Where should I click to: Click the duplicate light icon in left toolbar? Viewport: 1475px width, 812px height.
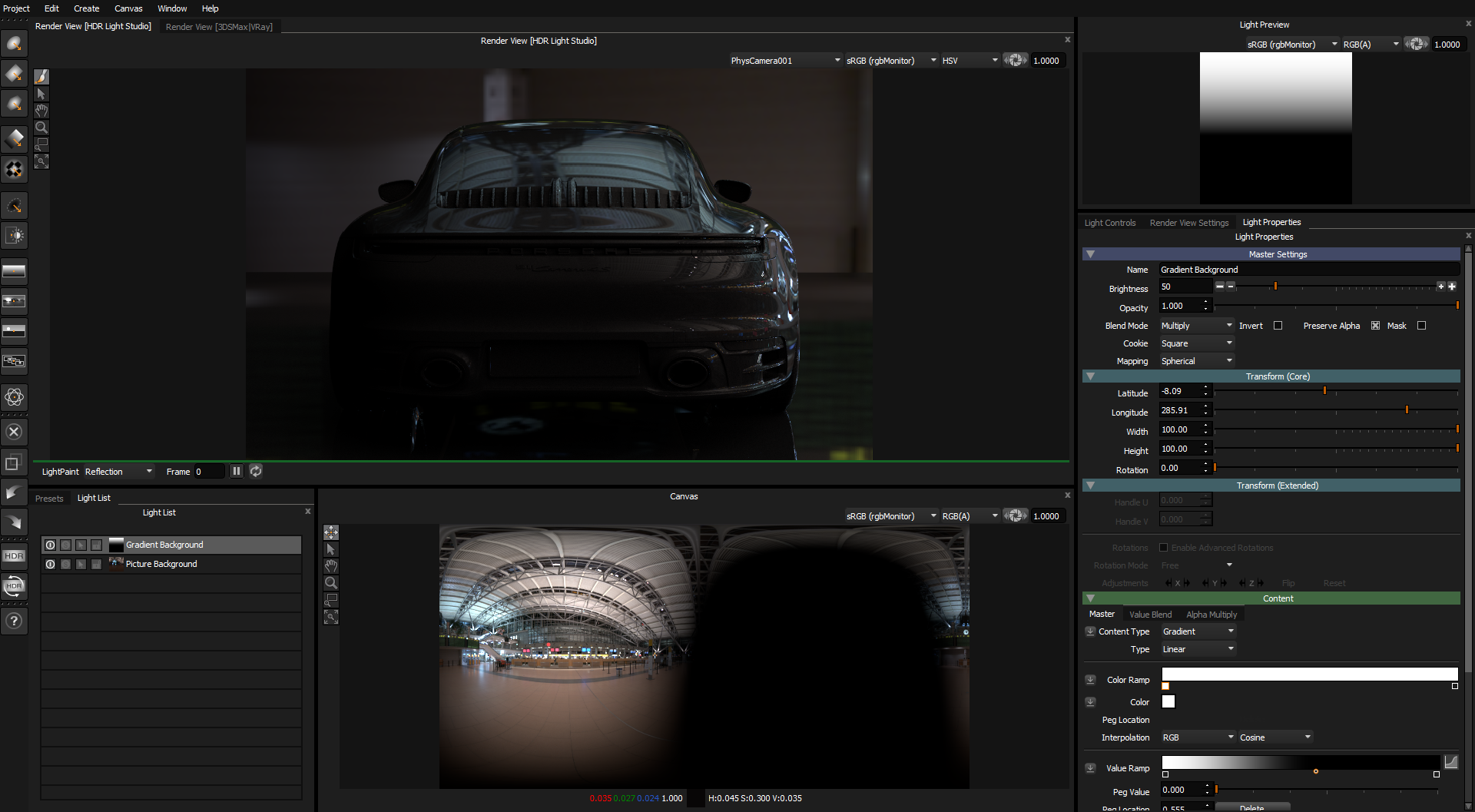point(14,462)
